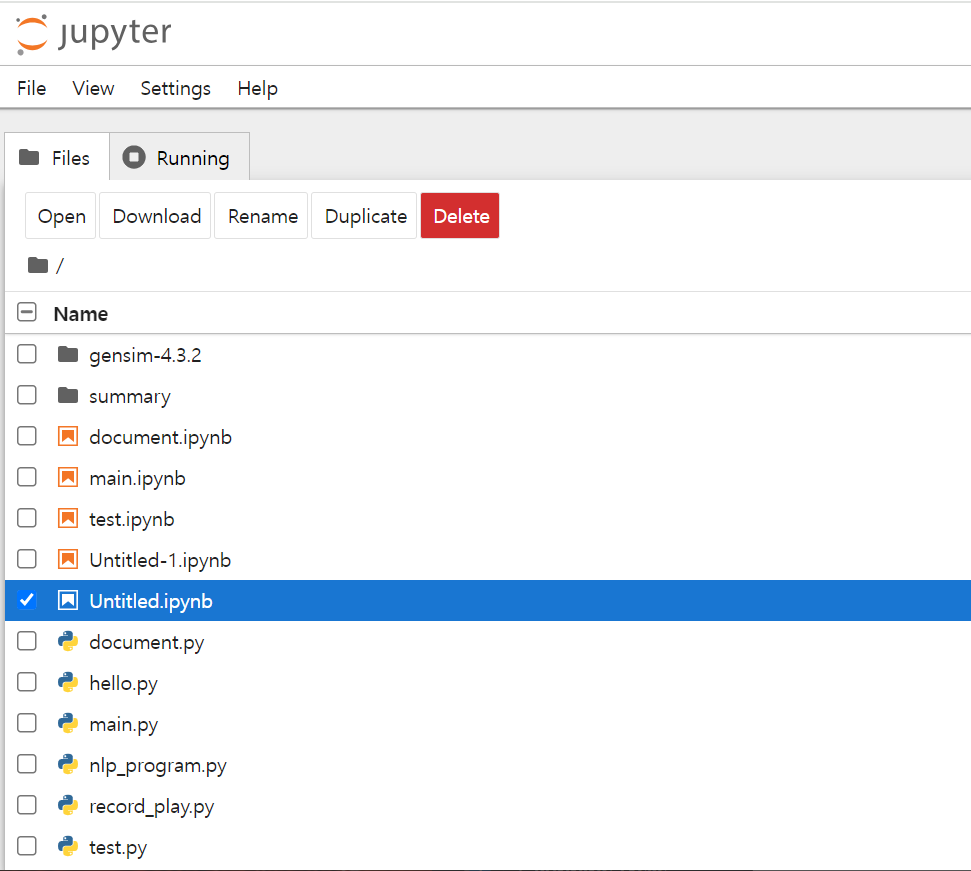Click the Duplicate button

364,216
